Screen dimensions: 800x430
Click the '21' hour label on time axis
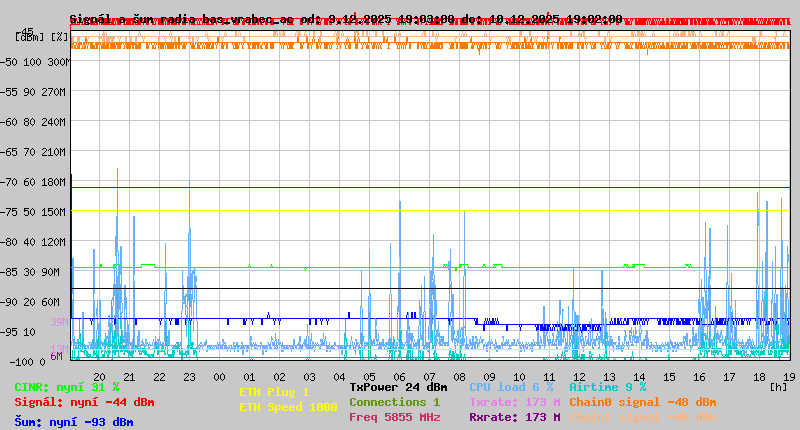(x=130, y=377)
